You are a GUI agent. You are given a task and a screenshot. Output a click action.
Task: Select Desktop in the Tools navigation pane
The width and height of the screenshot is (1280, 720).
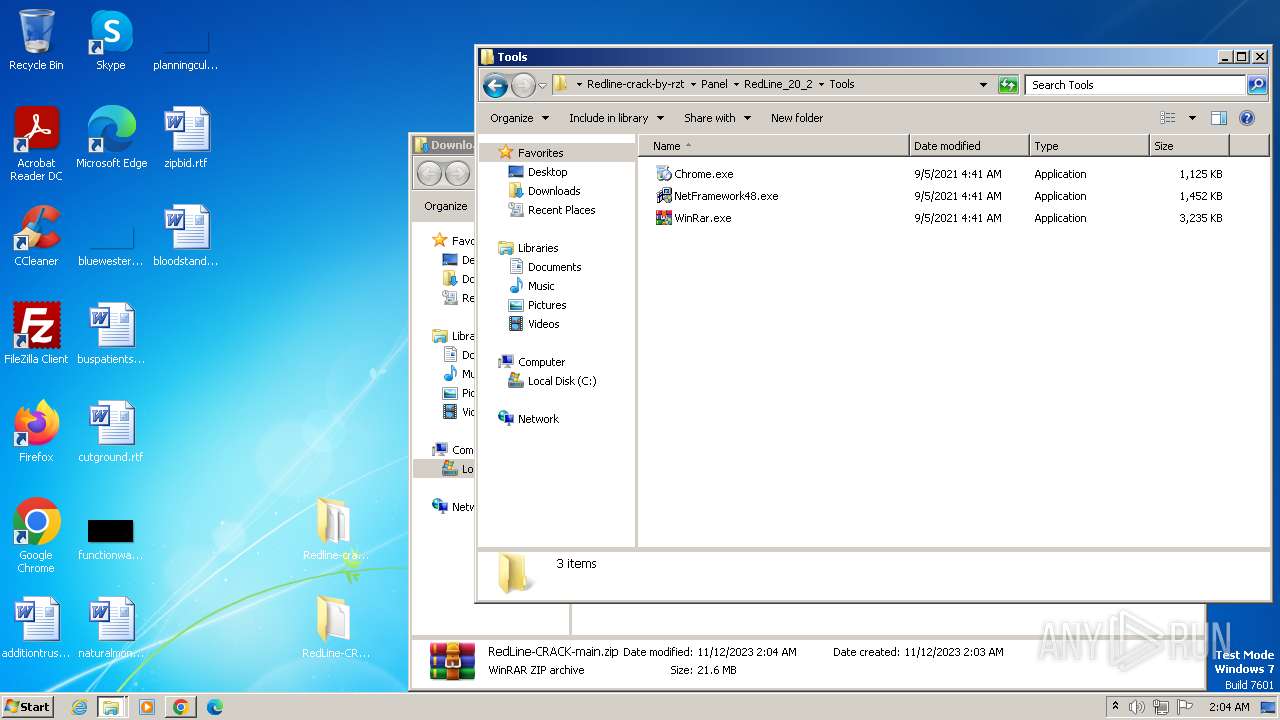pos(547,172)
